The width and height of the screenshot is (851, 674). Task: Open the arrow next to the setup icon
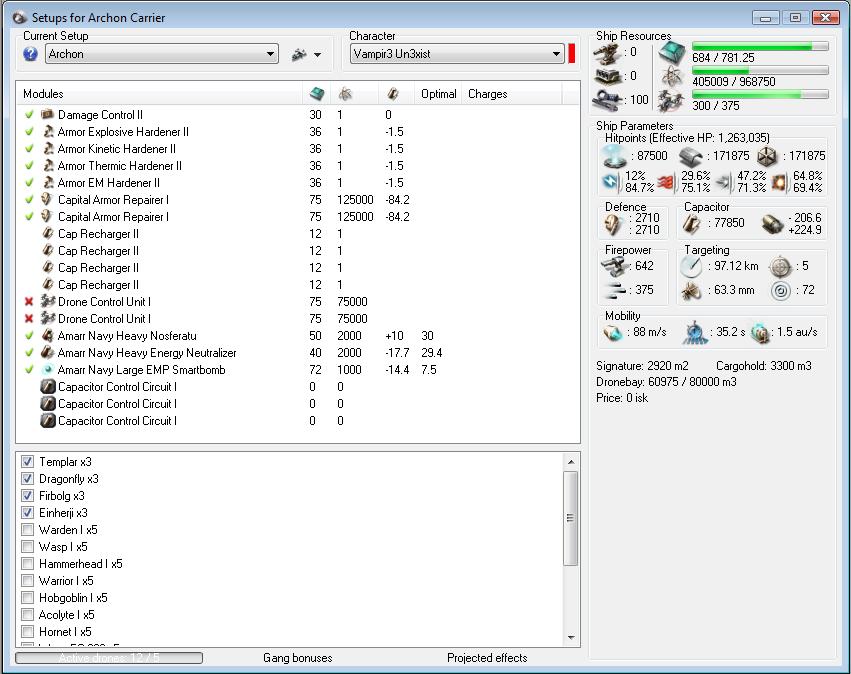click(x=318, y=55)
